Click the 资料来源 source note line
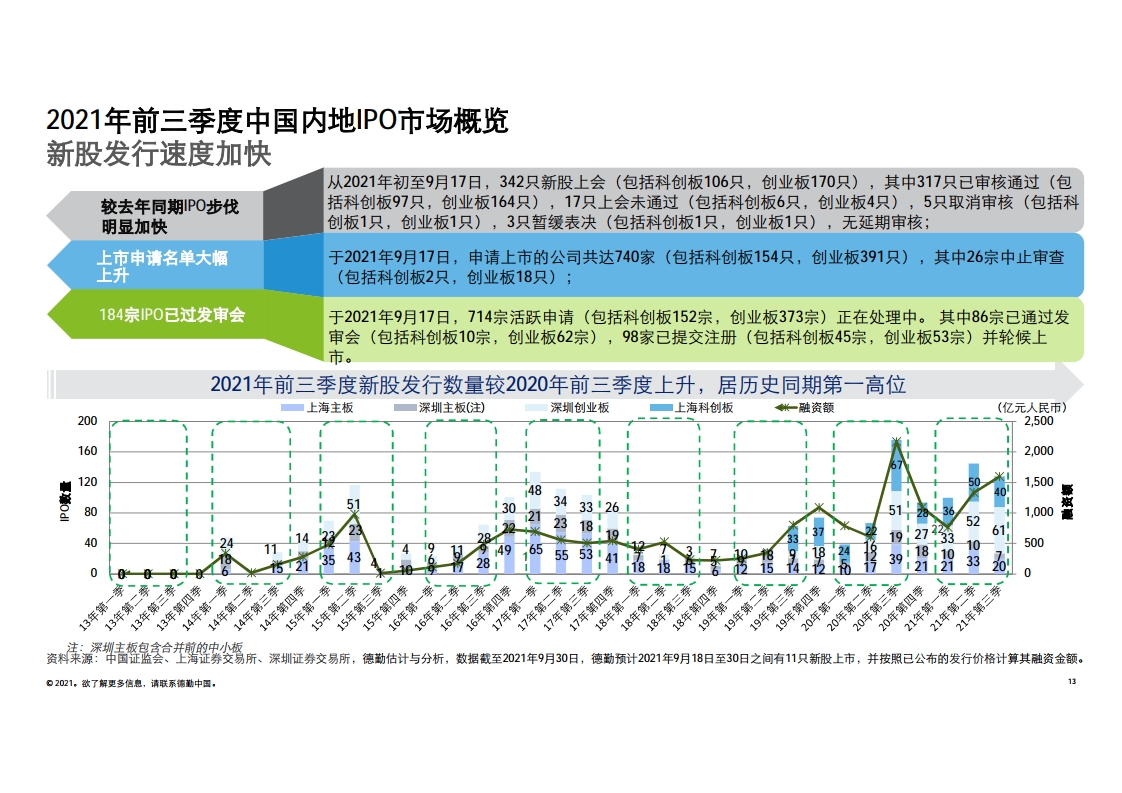The width and height of the screenshot is (1122, 793). (x=565, y=659)
